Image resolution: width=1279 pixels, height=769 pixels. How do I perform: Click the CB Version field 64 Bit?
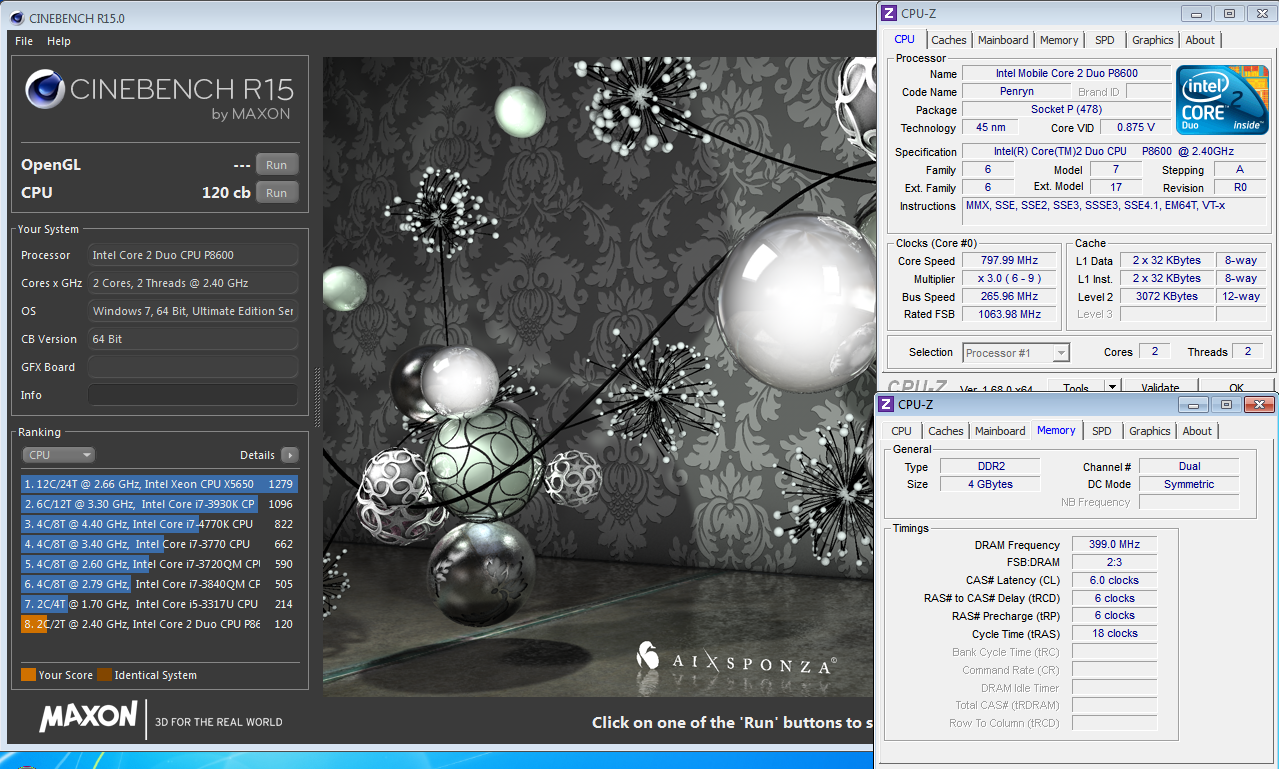[193, 339]
